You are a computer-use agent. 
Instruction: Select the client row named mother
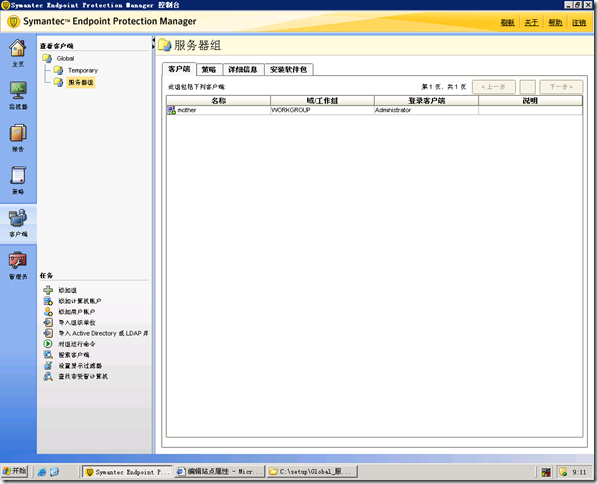pos(375,110)
